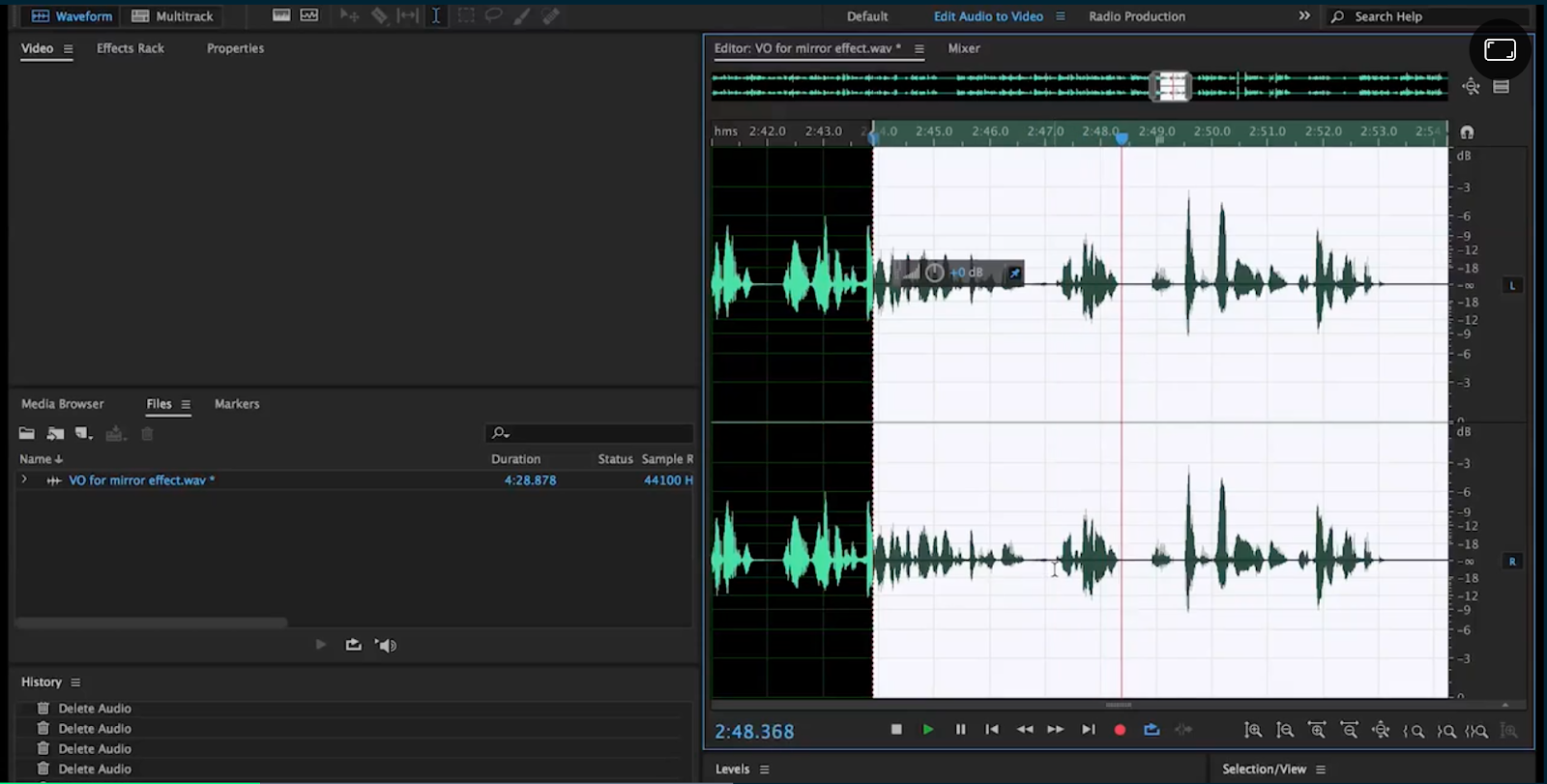Click the Stop button in transport
This screenshot has width=1547, height=784.
point(896,730)
